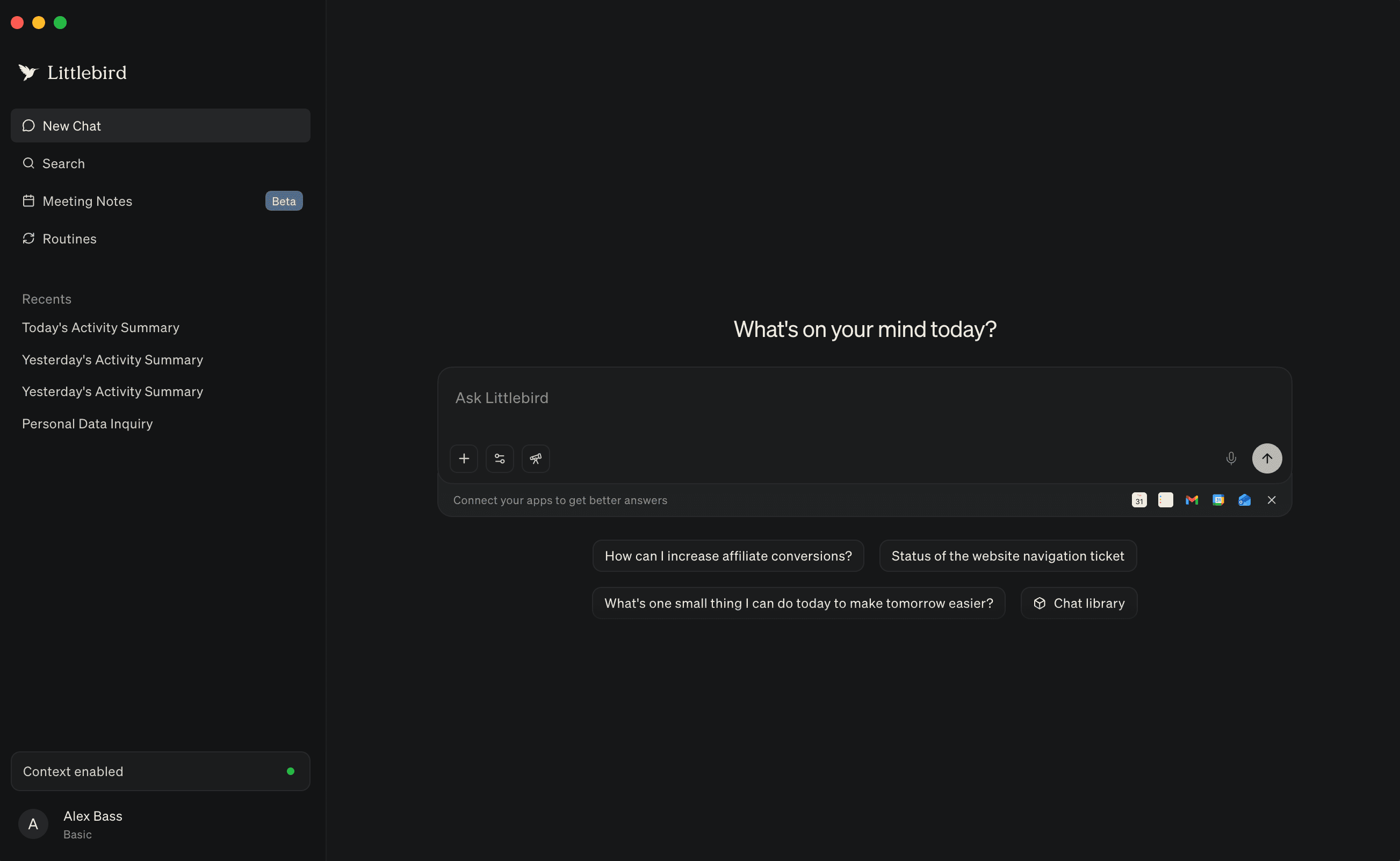Dismiss the 'Connect your apps' banner

pyautogui.click(x=1272, y=500)
